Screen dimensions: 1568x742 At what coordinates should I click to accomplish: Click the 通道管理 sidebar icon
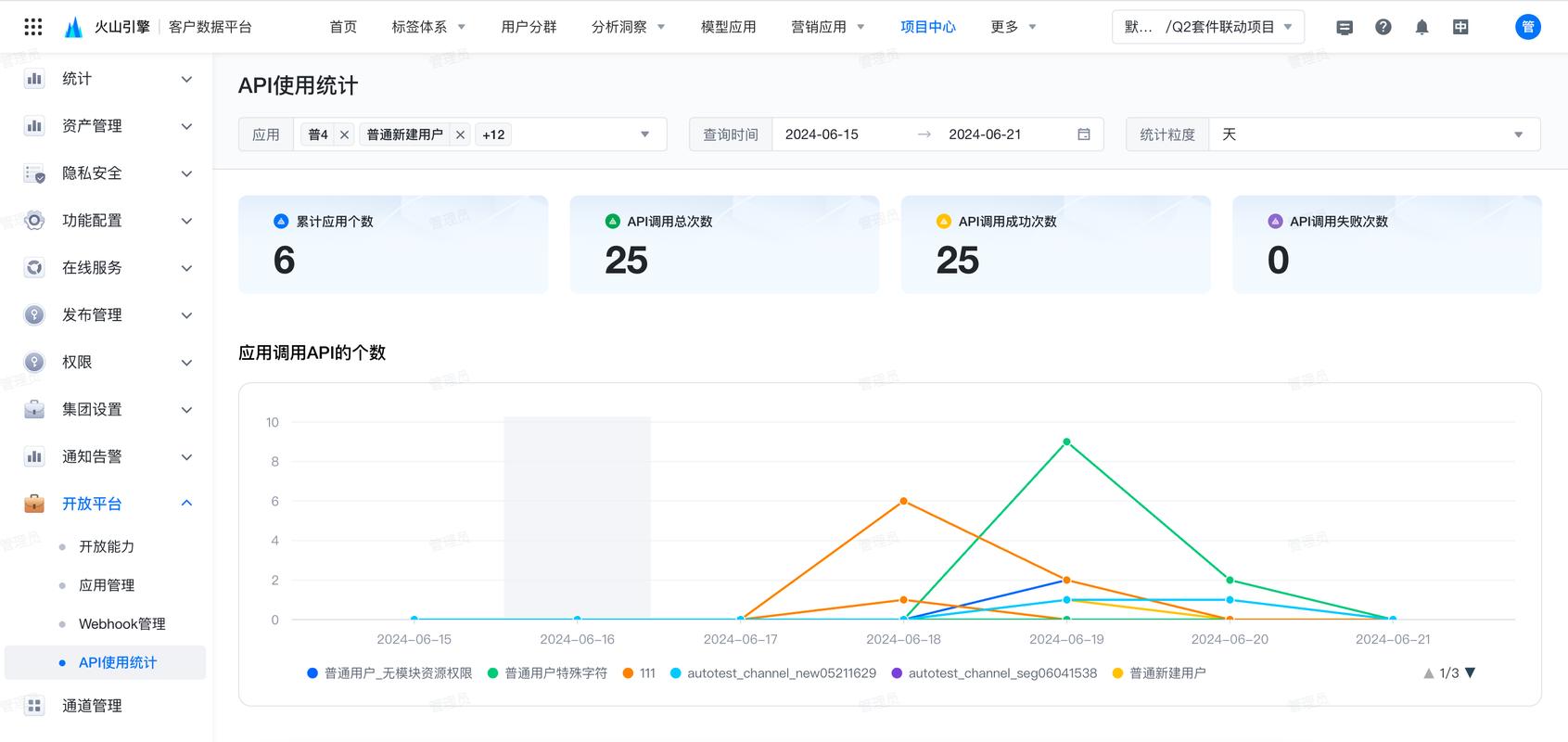pyautogui.click(x=34, y=706)
